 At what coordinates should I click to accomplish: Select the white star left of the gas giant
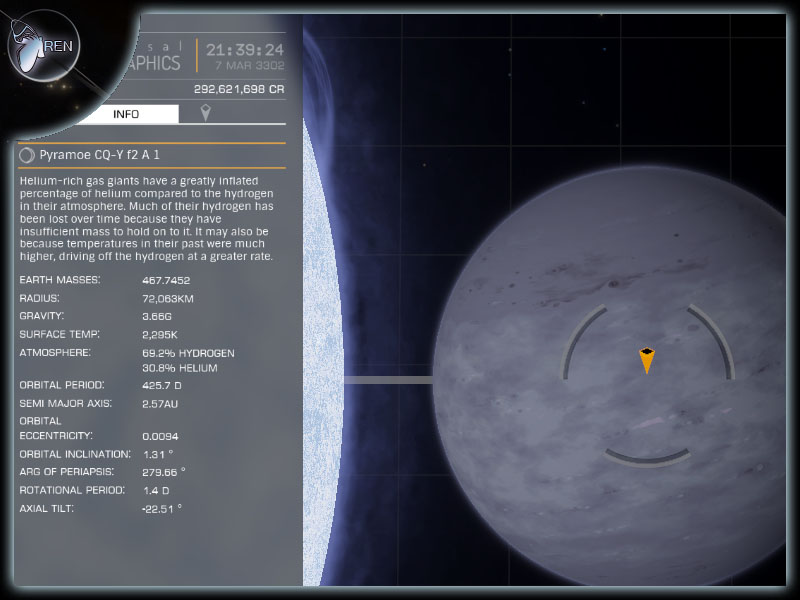[323, 352]
